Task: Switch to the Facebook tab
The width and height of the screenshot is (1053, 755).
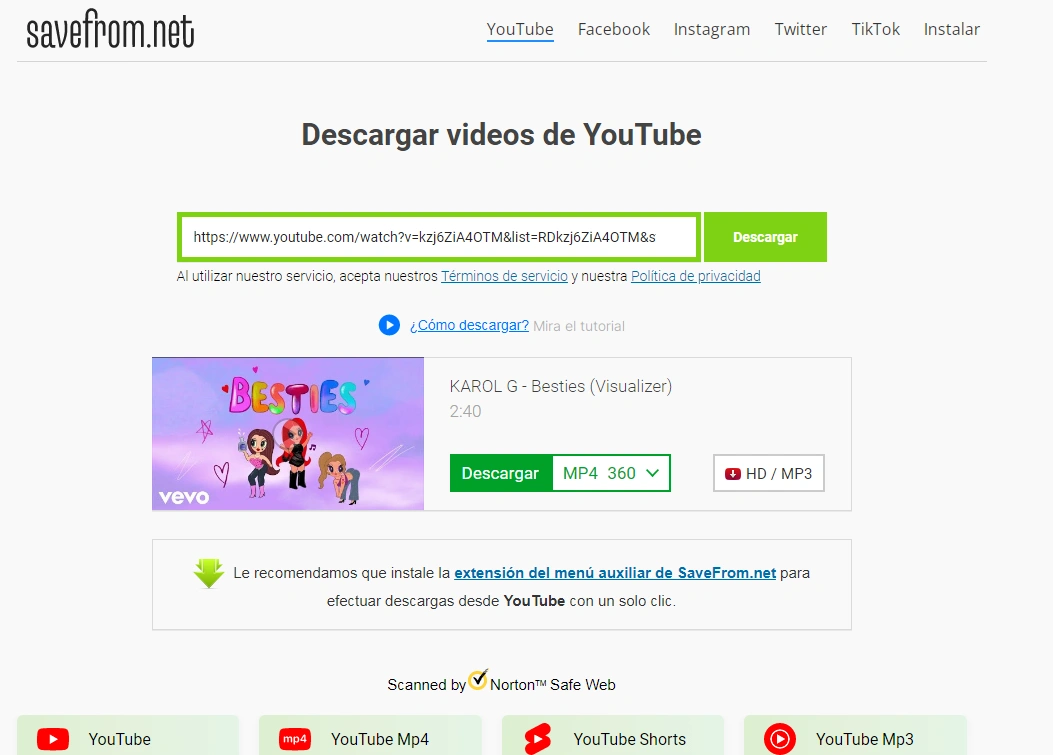Action: point(614,29)
